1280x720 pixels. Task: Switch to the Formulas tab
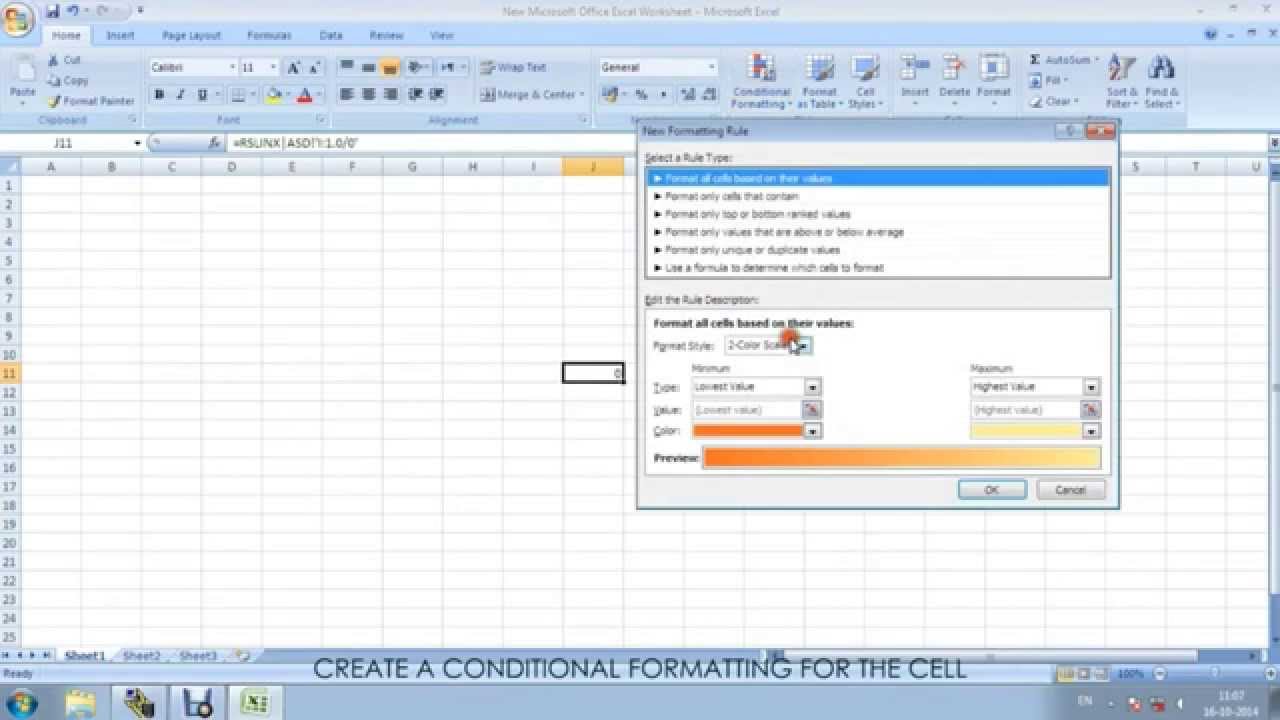pos(269,35)
